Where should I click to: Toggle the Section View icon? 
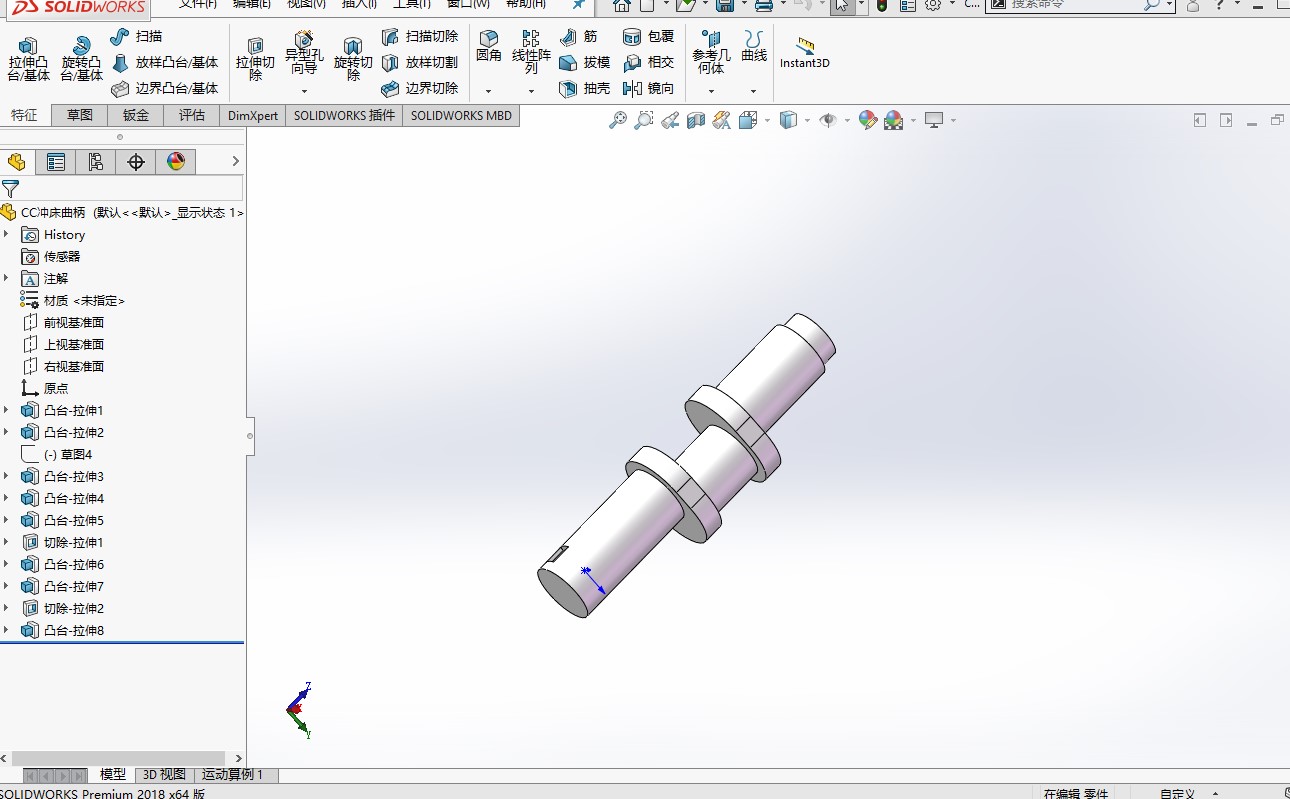point(696,121)
